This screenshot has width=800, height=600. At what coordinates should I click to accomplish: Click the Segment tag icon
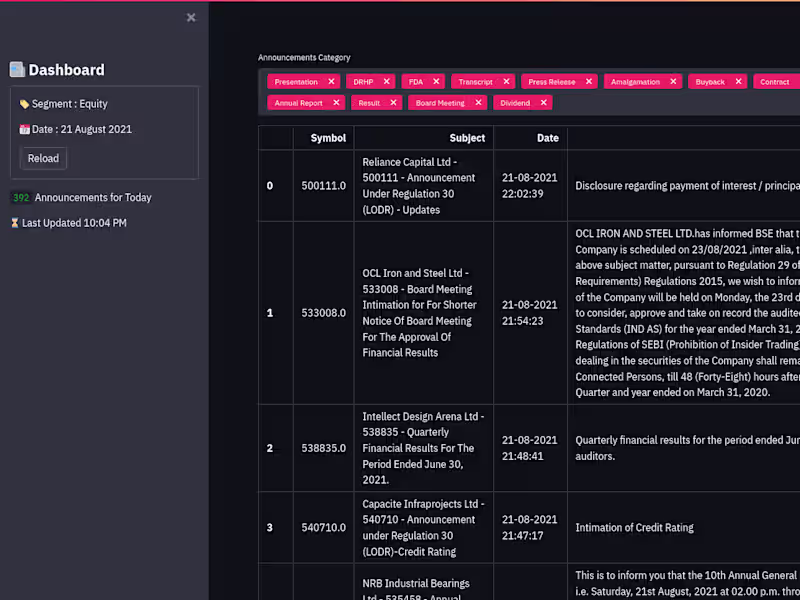tap(24, 104)
